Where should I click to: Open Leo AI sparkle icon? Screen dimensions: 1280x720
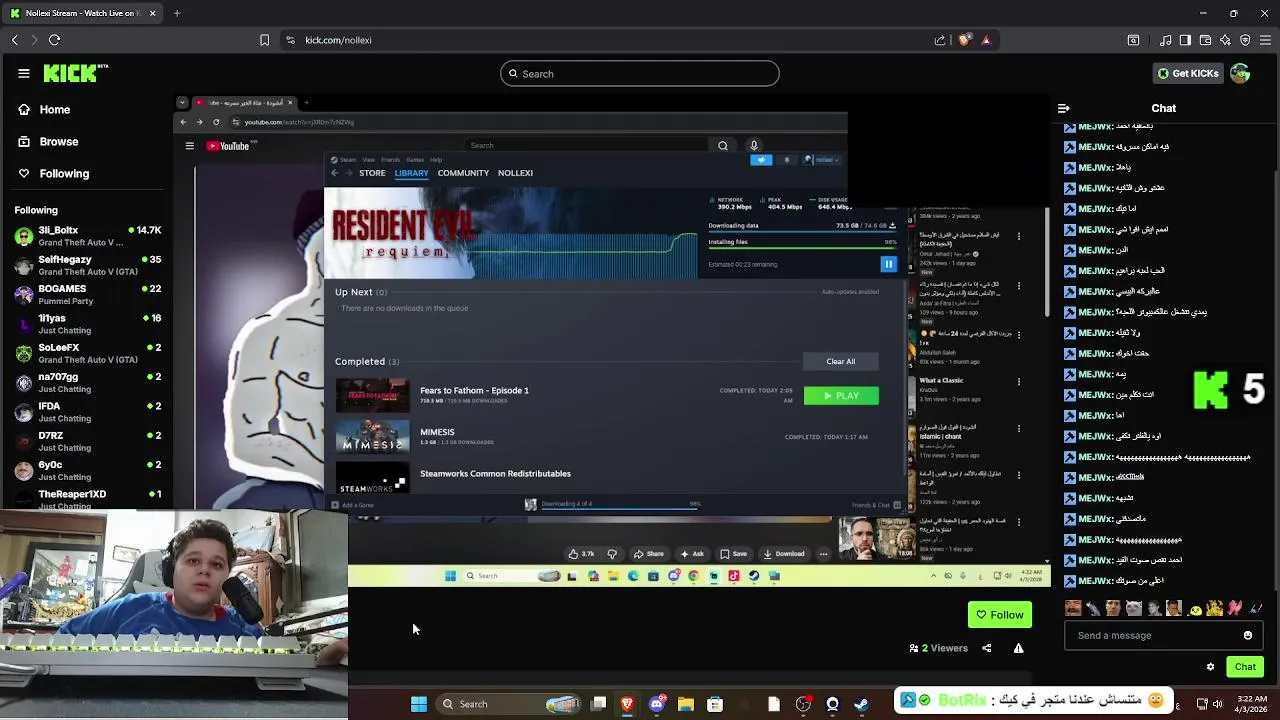coord(1225,40)
